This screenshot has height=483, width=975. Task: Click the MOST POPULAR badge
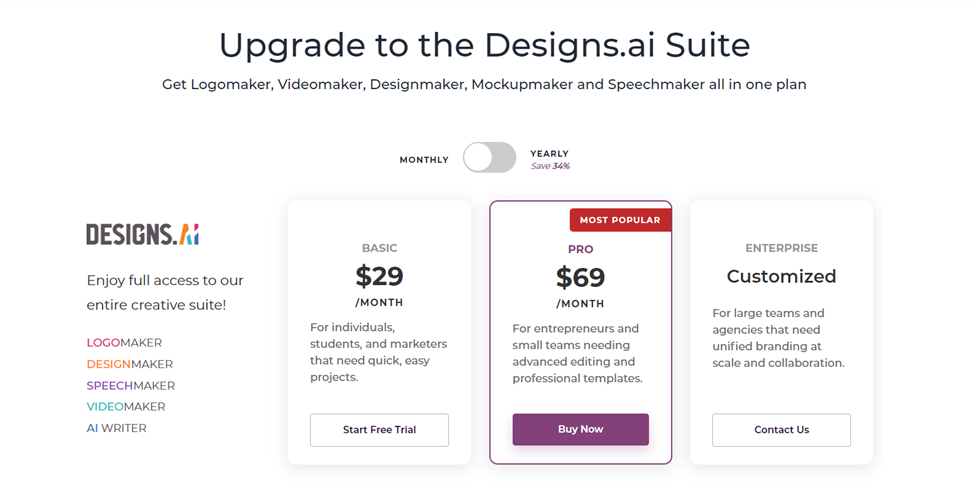620,220
